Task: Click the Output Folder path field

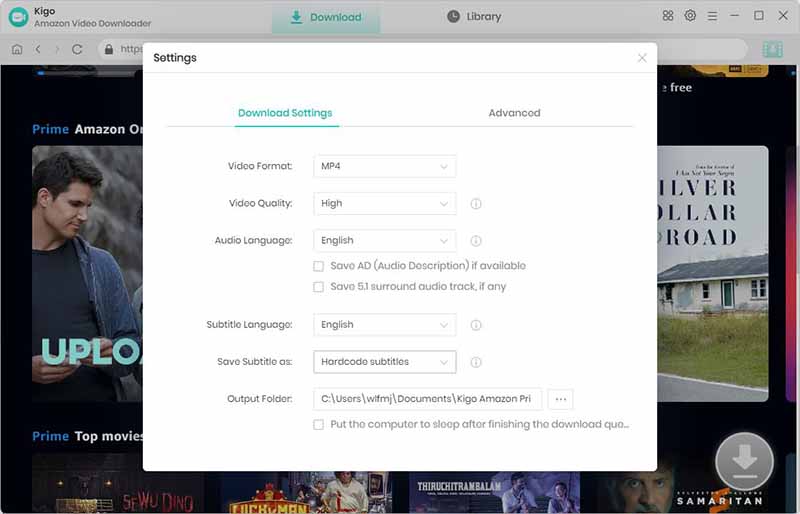Action: click(x=427, y=399)
